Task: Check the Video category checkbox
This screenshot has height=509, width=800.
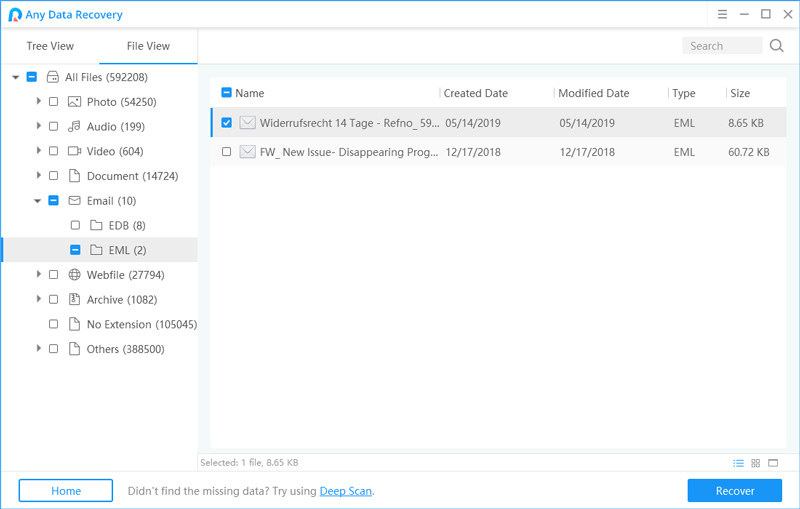Action: pyautogui.click(x=54, y=151)
